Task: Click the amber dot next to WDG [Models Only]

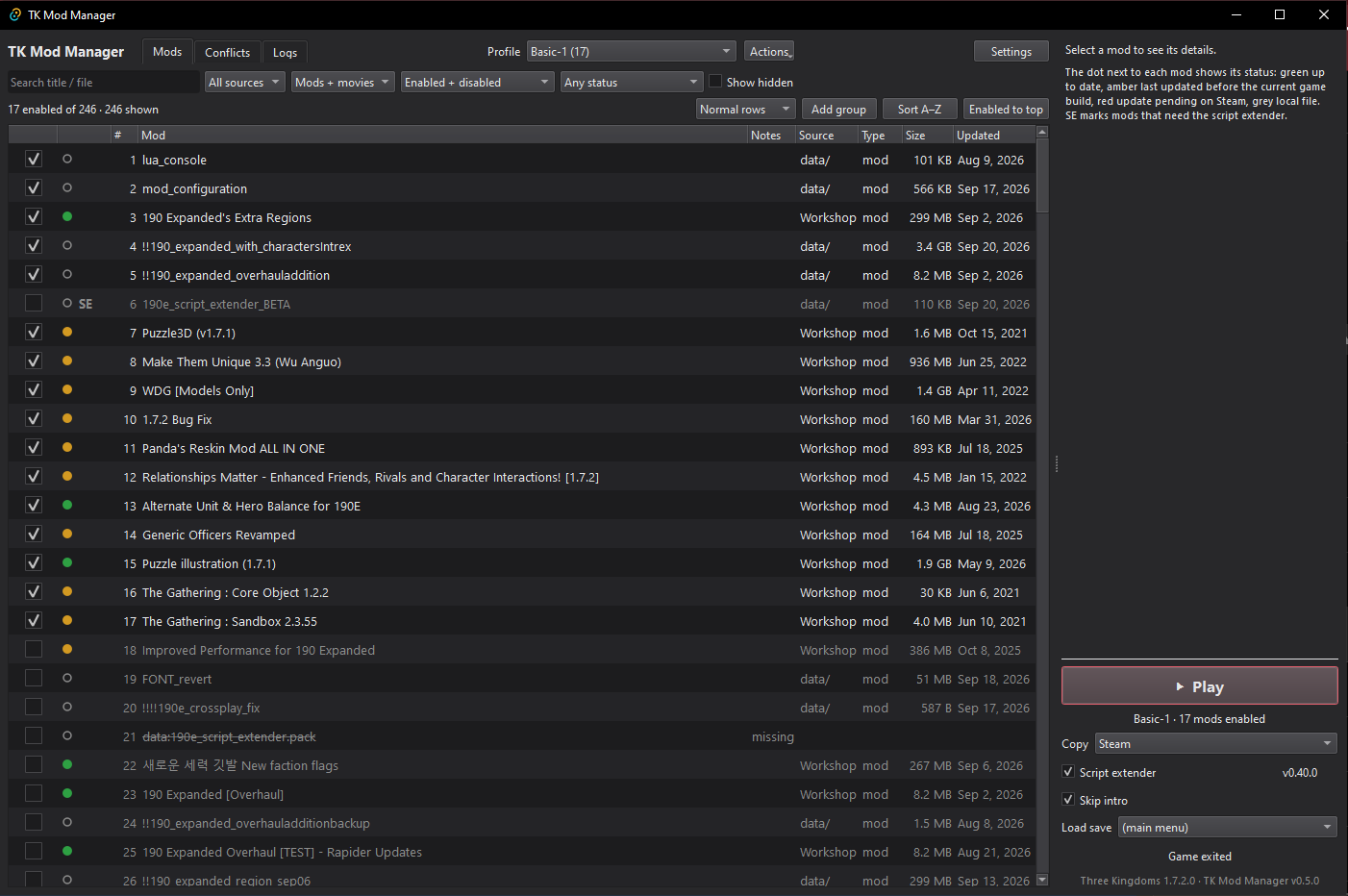Action: pos(67,389)
